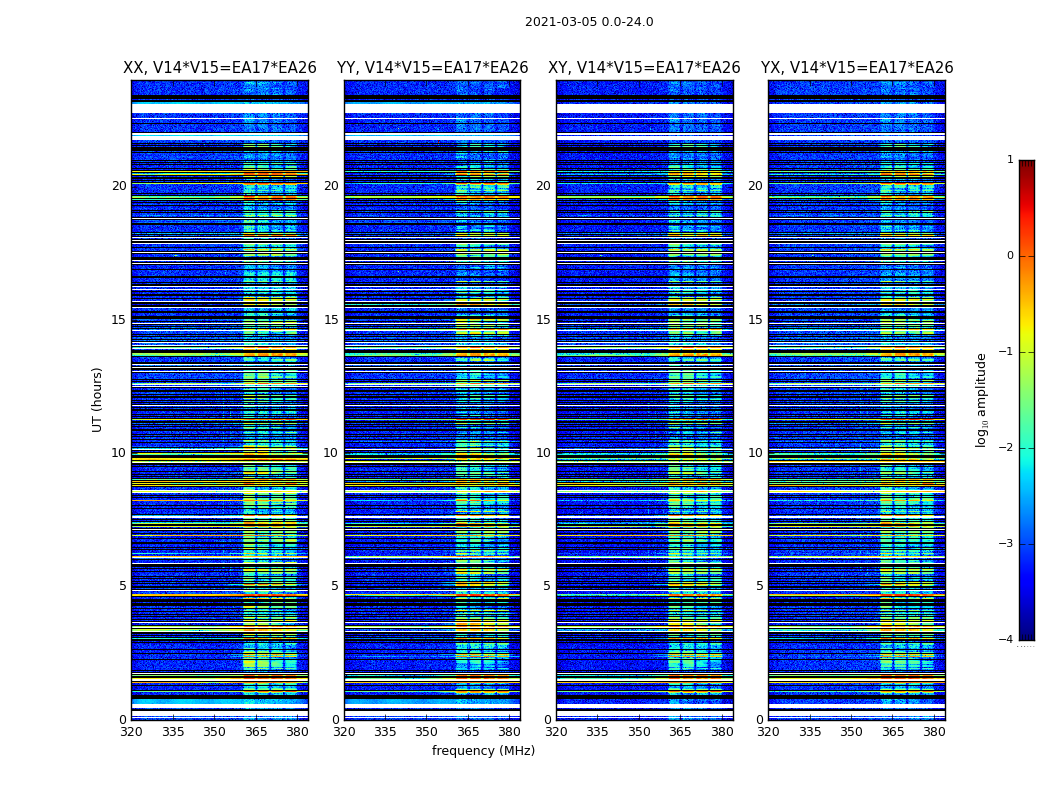1050x800 pixels.
Task: Click the frequency (MHz) x-axis label
Action: point(483,751)
